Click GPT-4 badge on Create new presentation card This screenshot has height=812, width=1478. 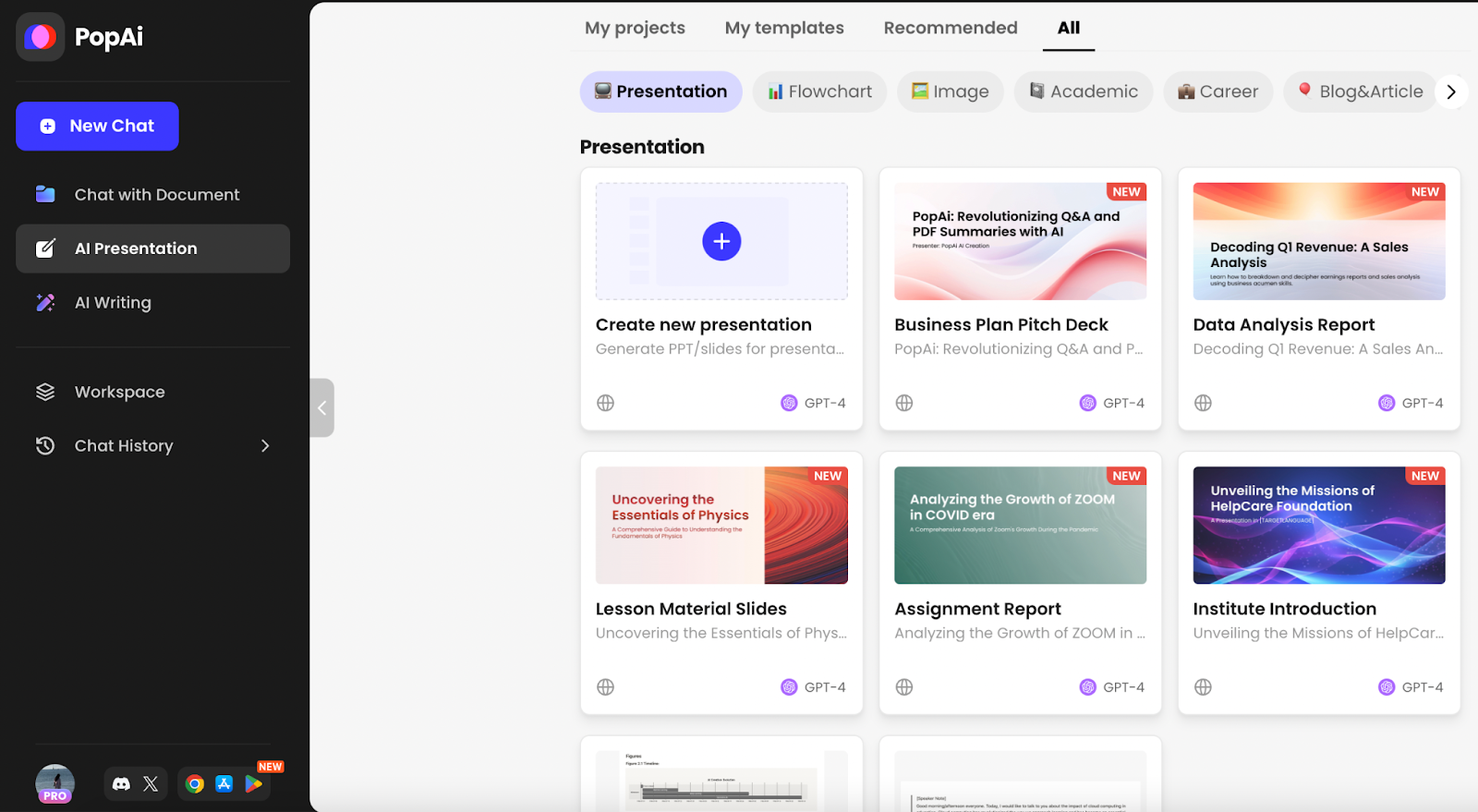click(814, 403)
